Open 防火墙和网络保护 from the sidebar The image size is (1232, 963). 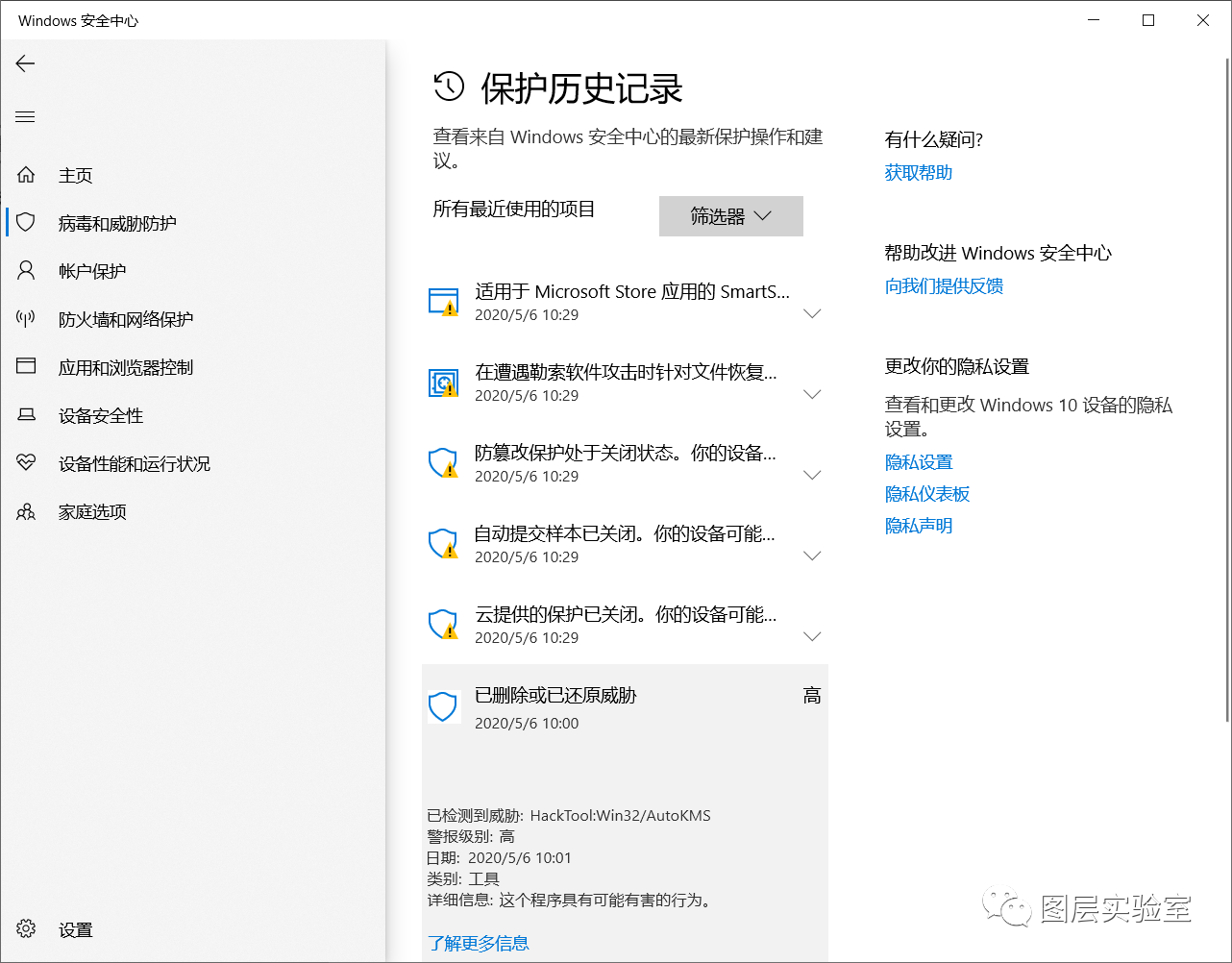point(126,320)
